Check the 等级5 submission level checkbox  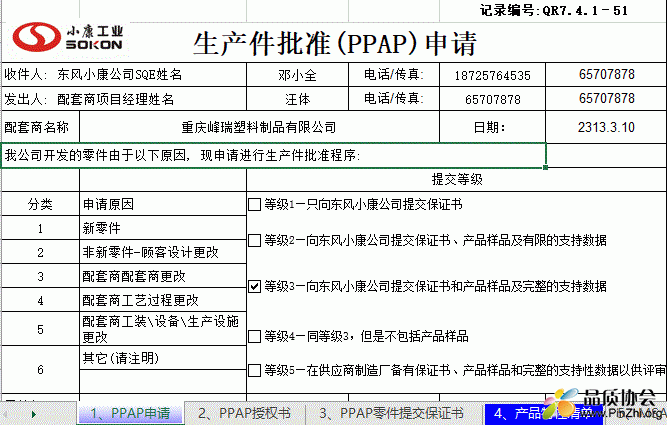[x=254, y=370]
